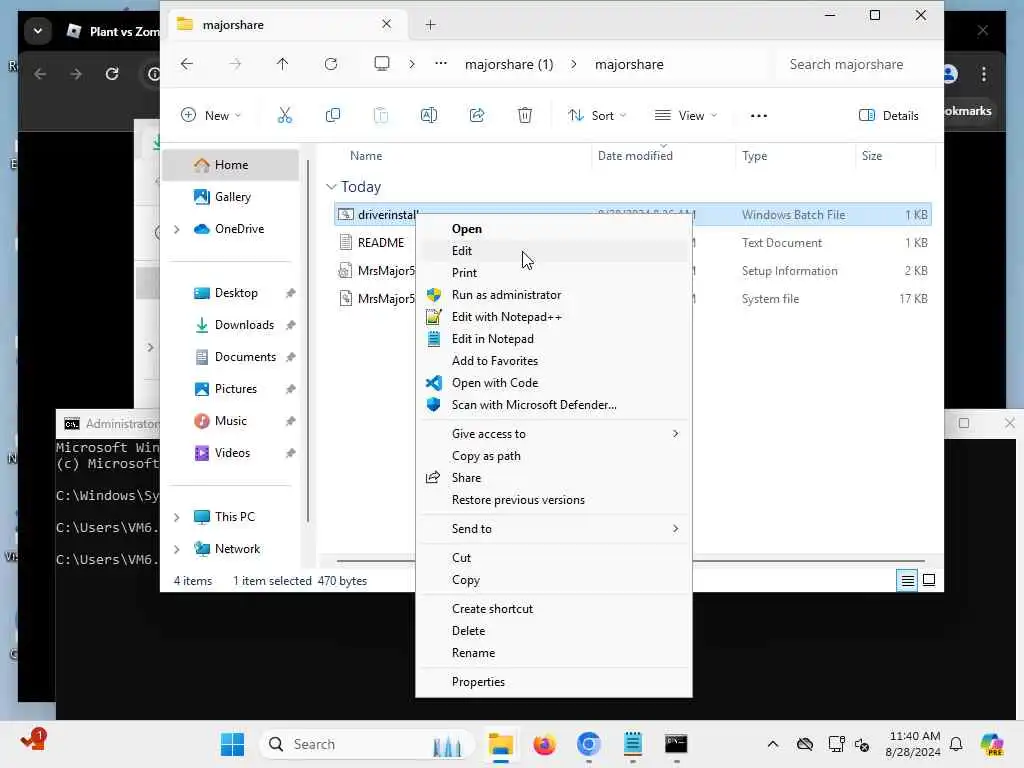Click the Cut scissors icon in toolbar

click(285, 116)
